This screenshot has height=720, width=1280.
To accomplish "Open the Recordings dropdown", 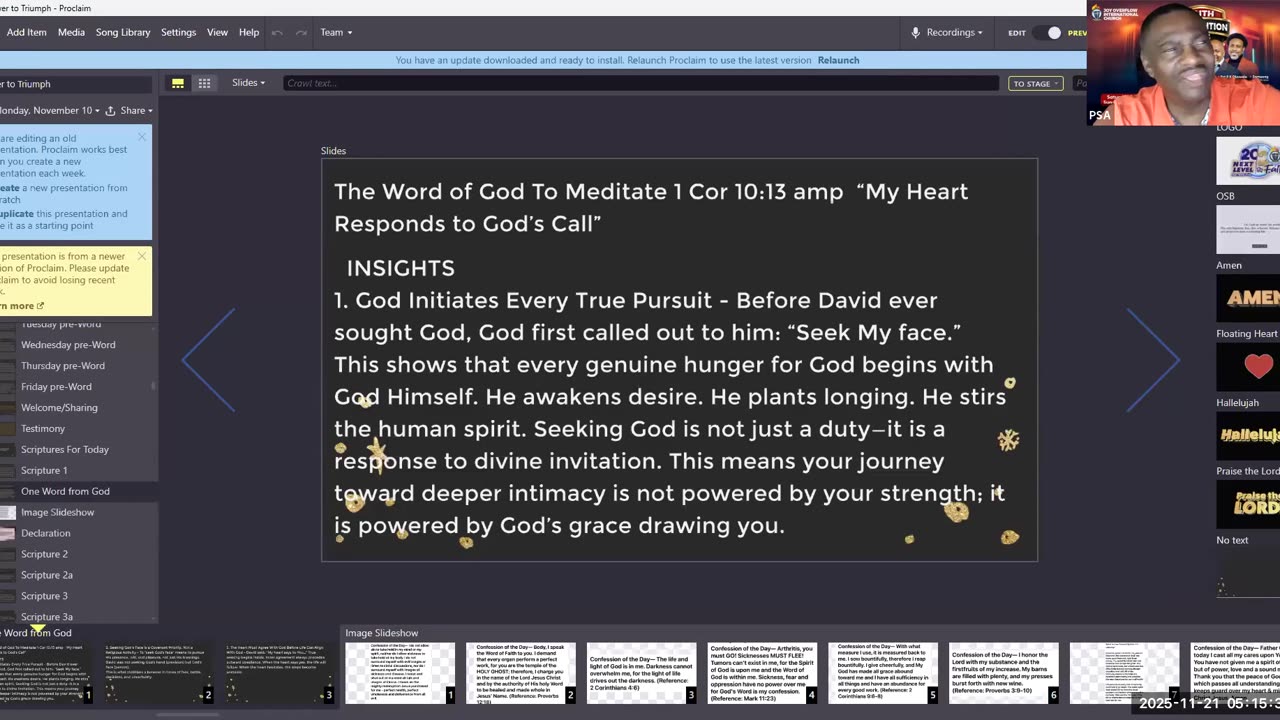I will (954, 32).
